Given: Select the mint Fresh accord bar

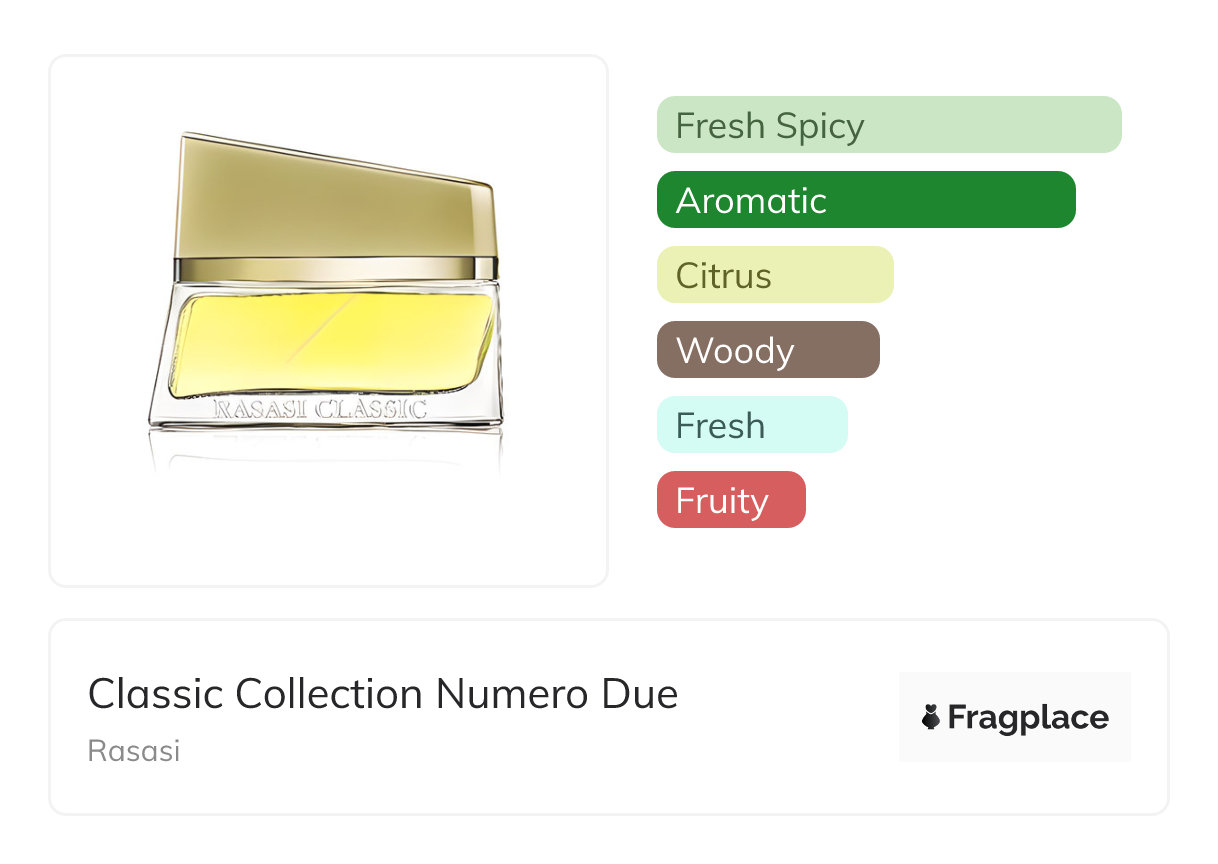Looking at the screenshot, I should pyautogui.click(x=751, y=425).
